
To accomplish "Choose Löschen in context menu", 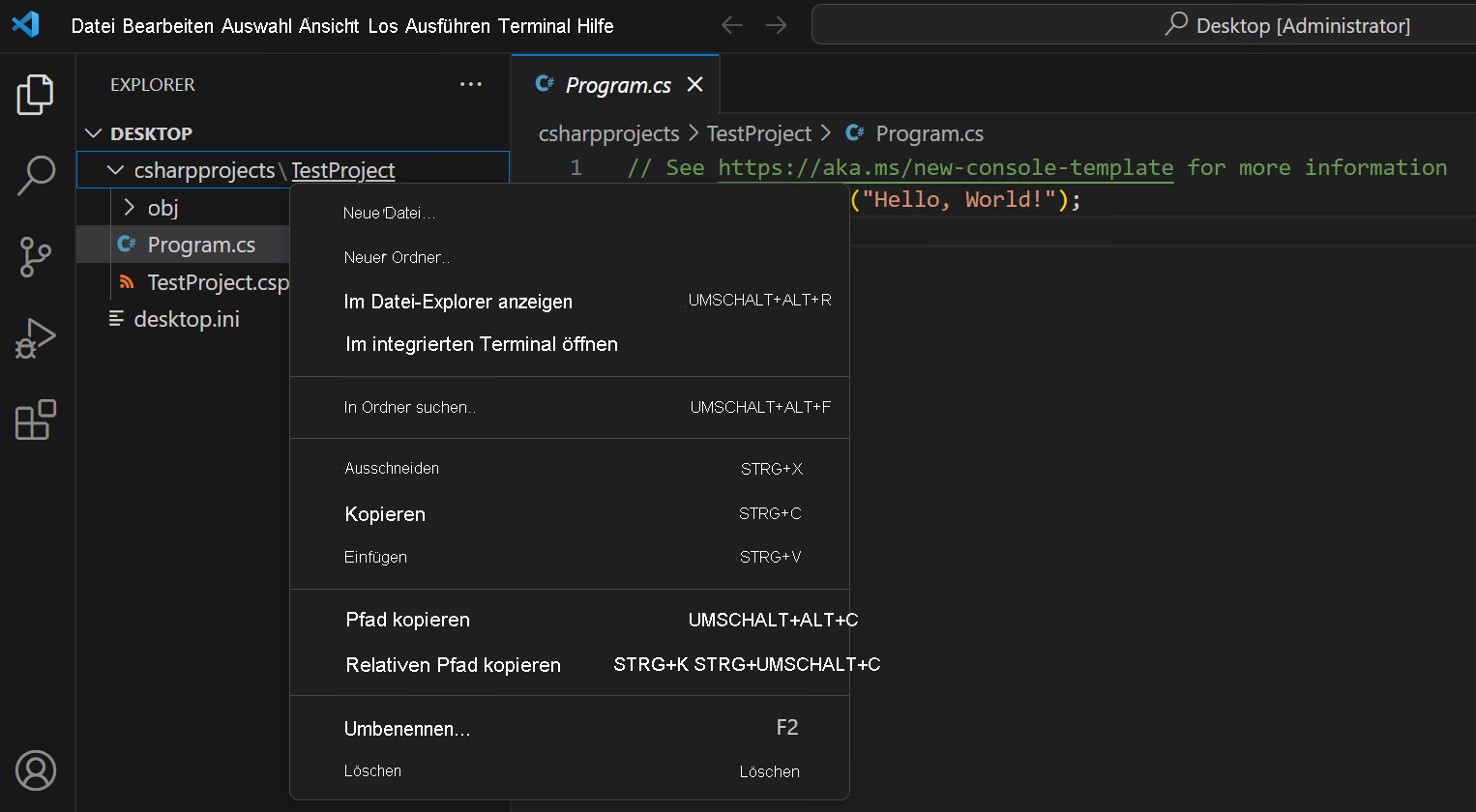I will click(x=570, y=771).
